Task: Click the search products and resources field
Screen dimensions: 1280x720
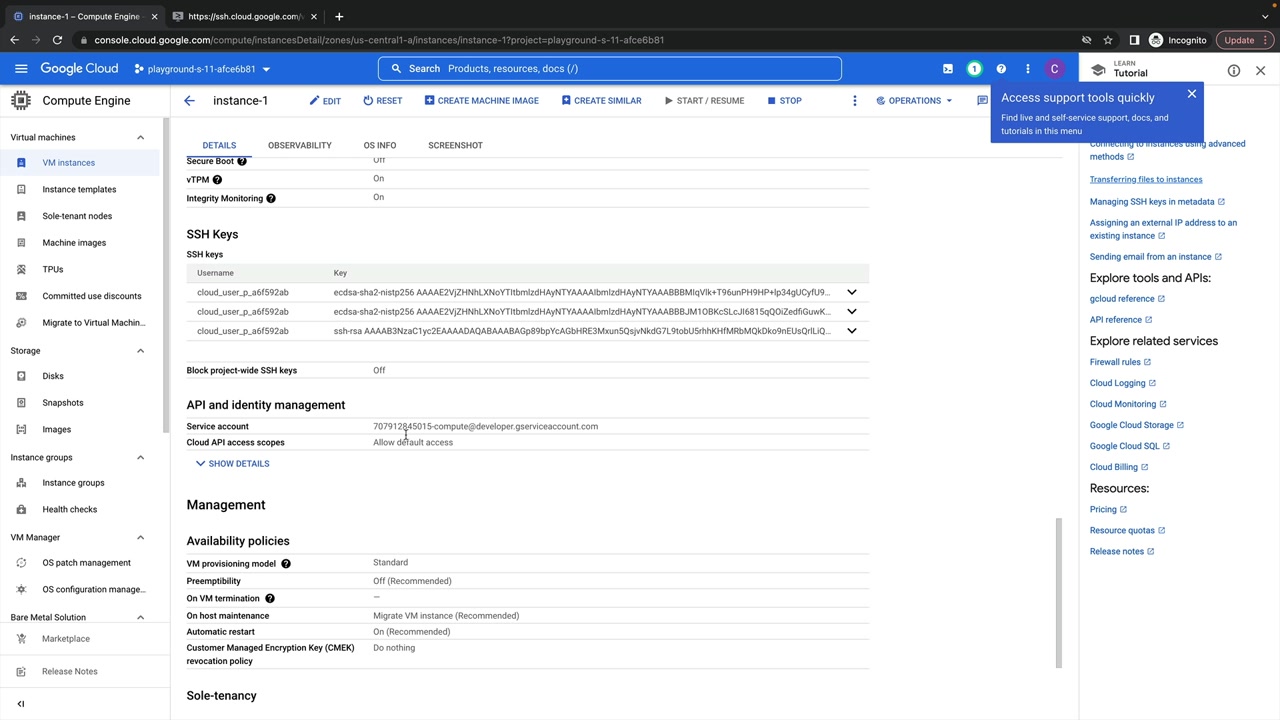Action: click(x=610, y=69)
